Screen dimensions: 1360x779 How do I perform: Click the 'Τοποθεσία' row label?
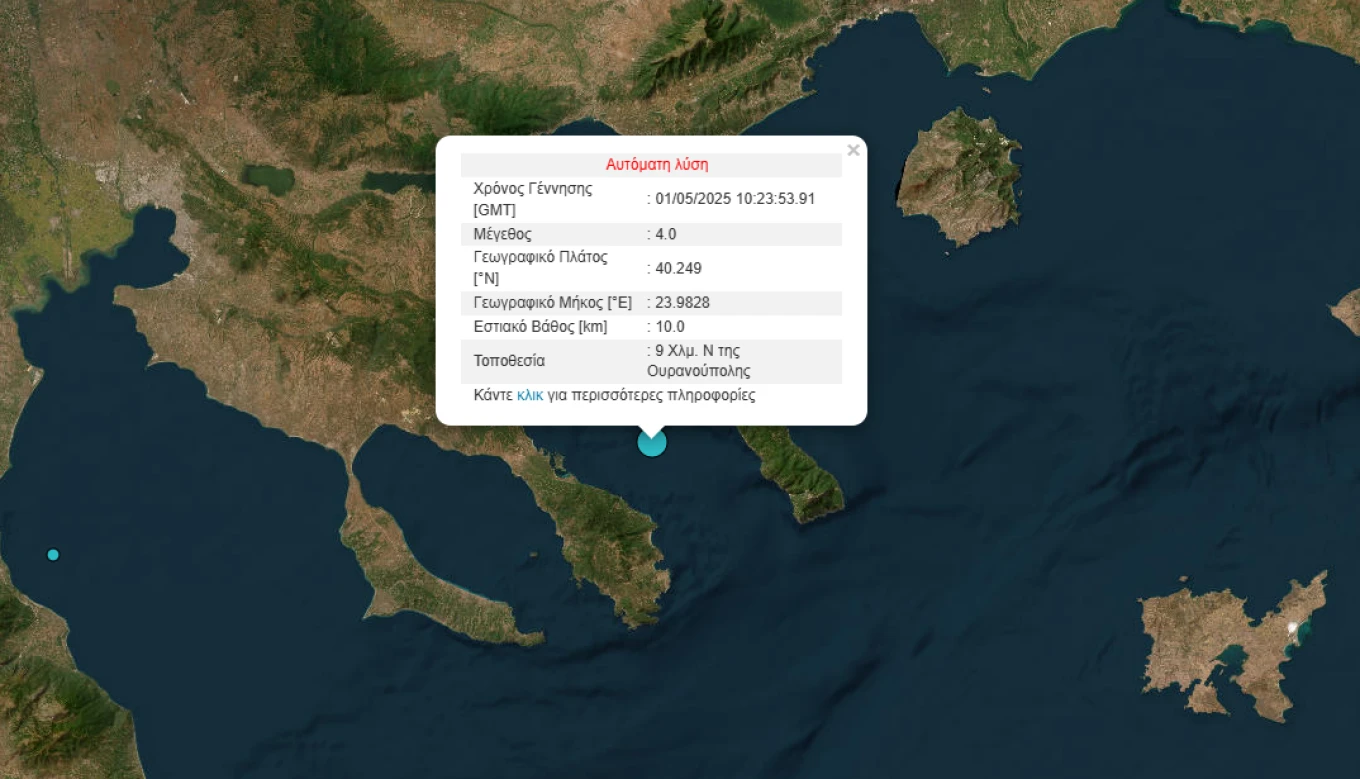509,361
